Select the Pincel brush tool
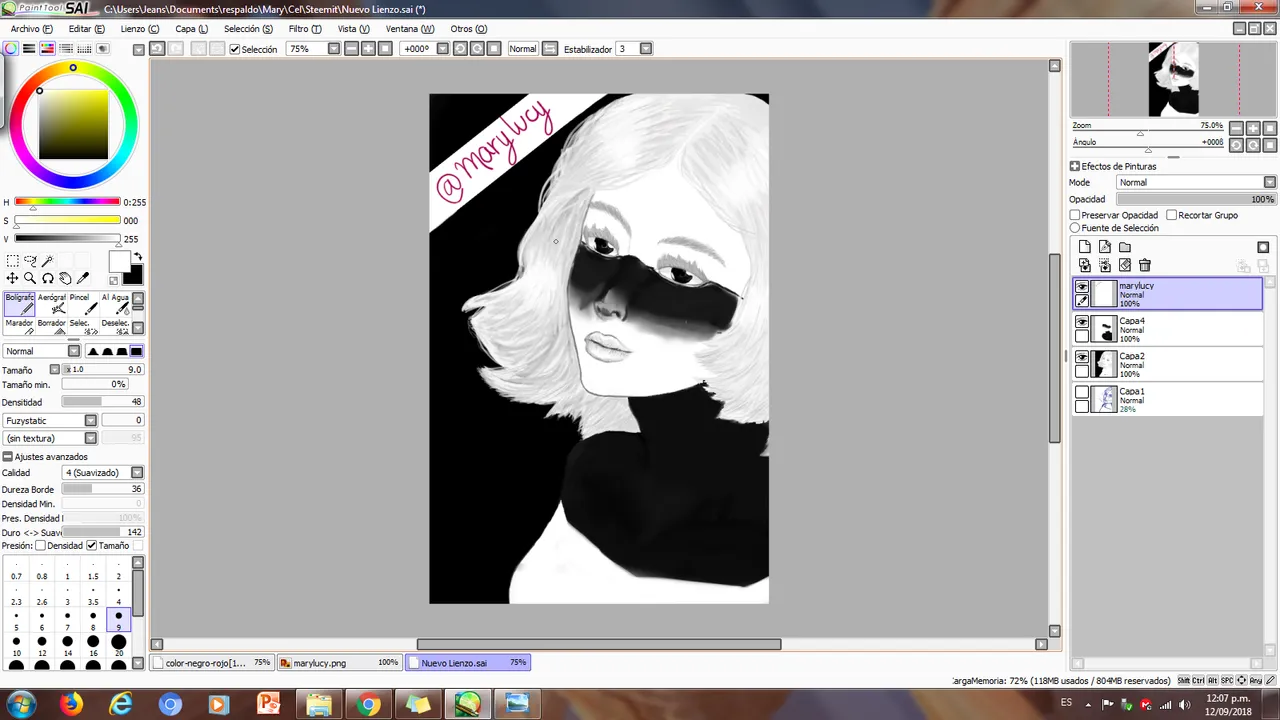 pyautogui.click(x=83, y=303)
